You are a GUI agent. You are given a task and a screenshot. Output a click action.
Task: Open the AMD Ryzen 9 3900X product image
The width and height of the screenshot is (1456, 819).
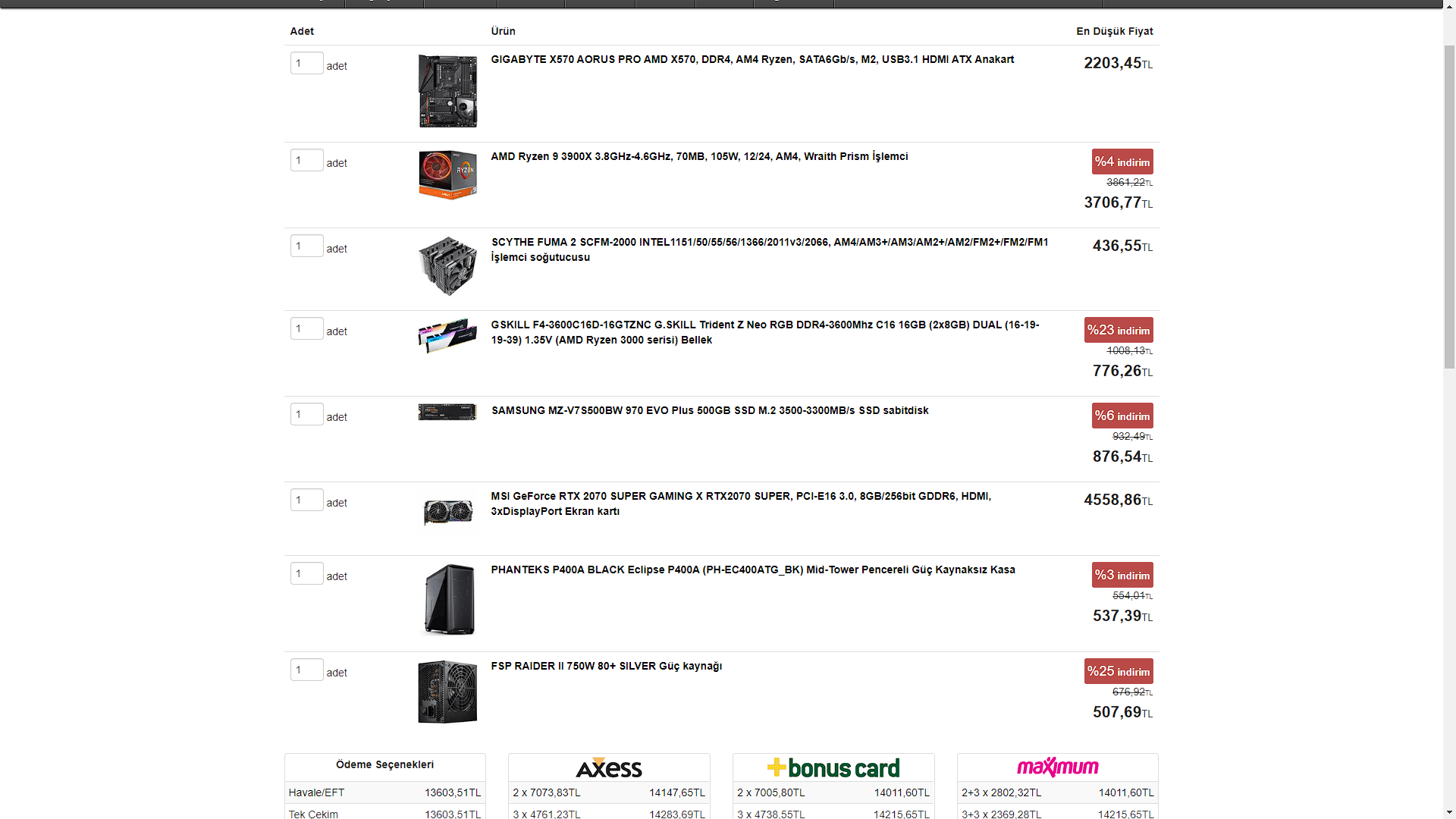click(x=447, y=174)
